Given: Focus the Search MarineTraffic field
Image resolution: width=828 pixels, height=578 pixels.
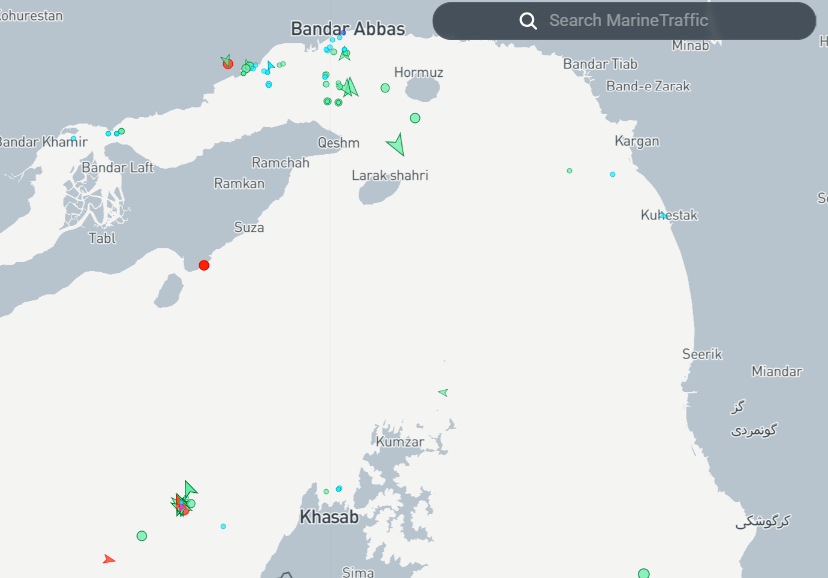Looking at the screenshot, I should click(x=624, y=21).
